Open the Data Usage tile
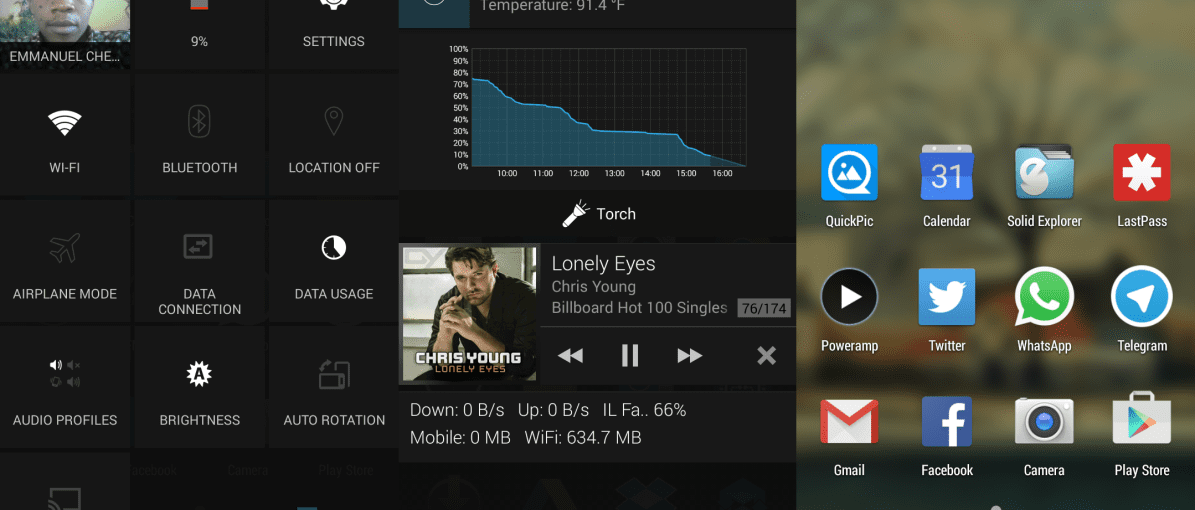This screenshot has width=1195, height=510. (334, 261)
